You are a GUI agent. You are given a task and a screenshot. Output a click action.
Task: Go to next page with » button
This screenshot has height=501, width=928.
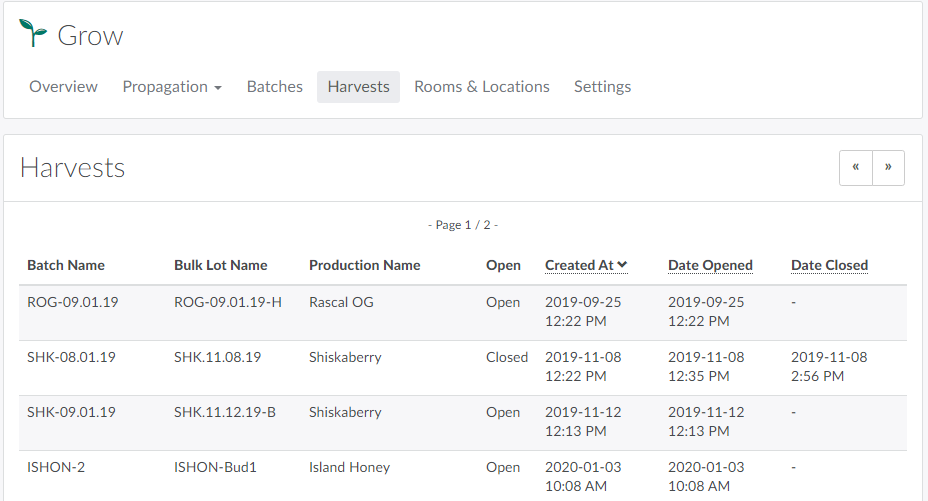click(888, 168)
